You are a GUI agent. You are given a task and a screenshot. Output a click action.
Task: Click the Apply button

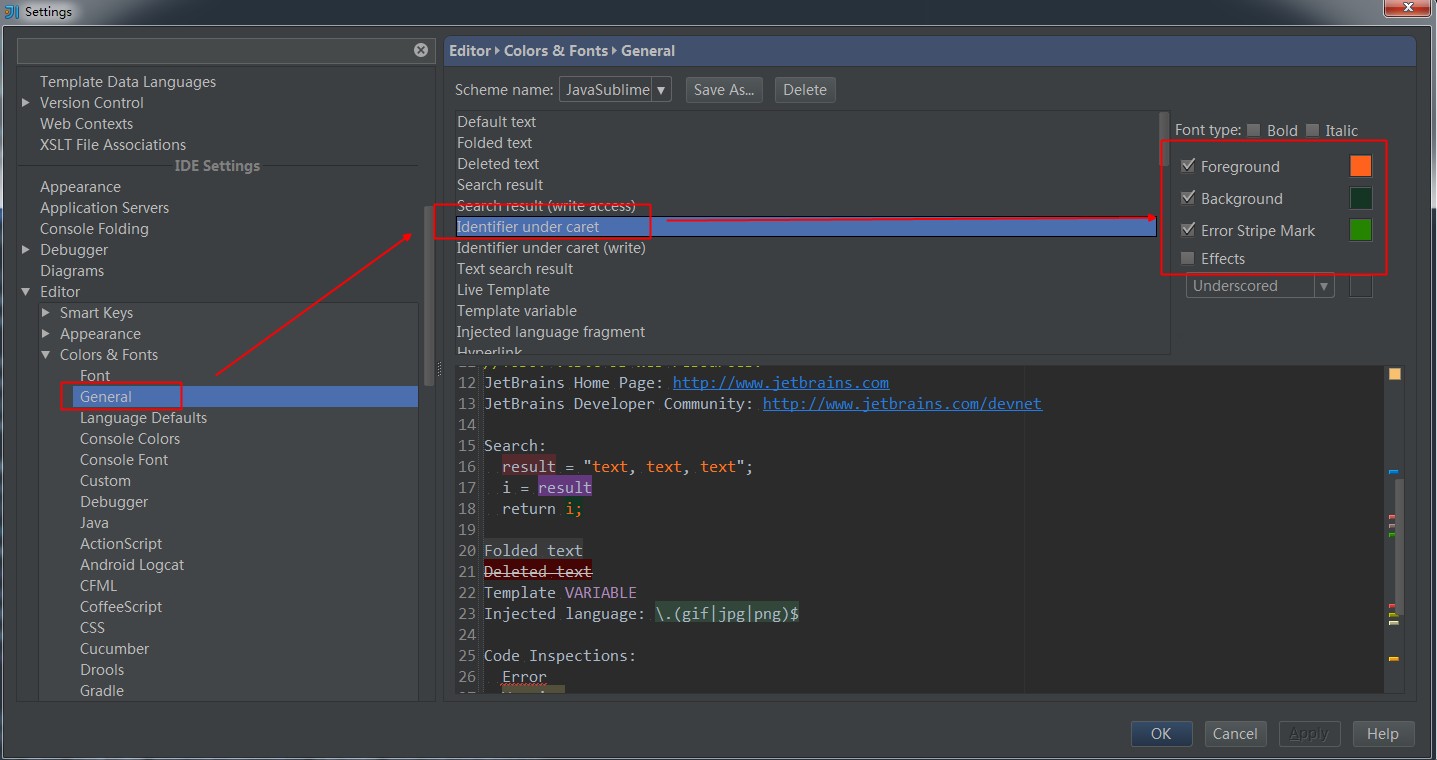click(1309, 733)
